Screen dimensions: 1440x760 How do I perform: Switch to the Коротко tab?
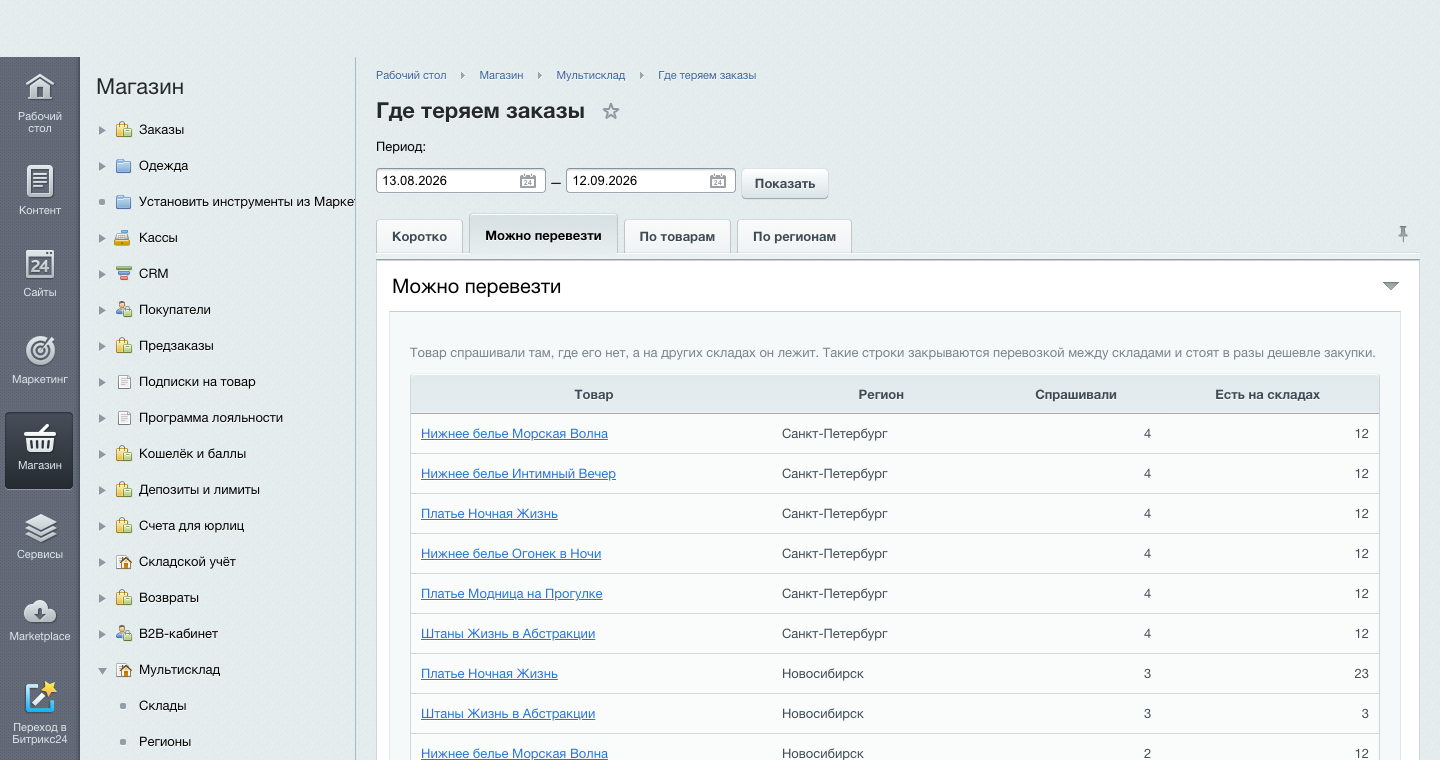tap(419, 237)
